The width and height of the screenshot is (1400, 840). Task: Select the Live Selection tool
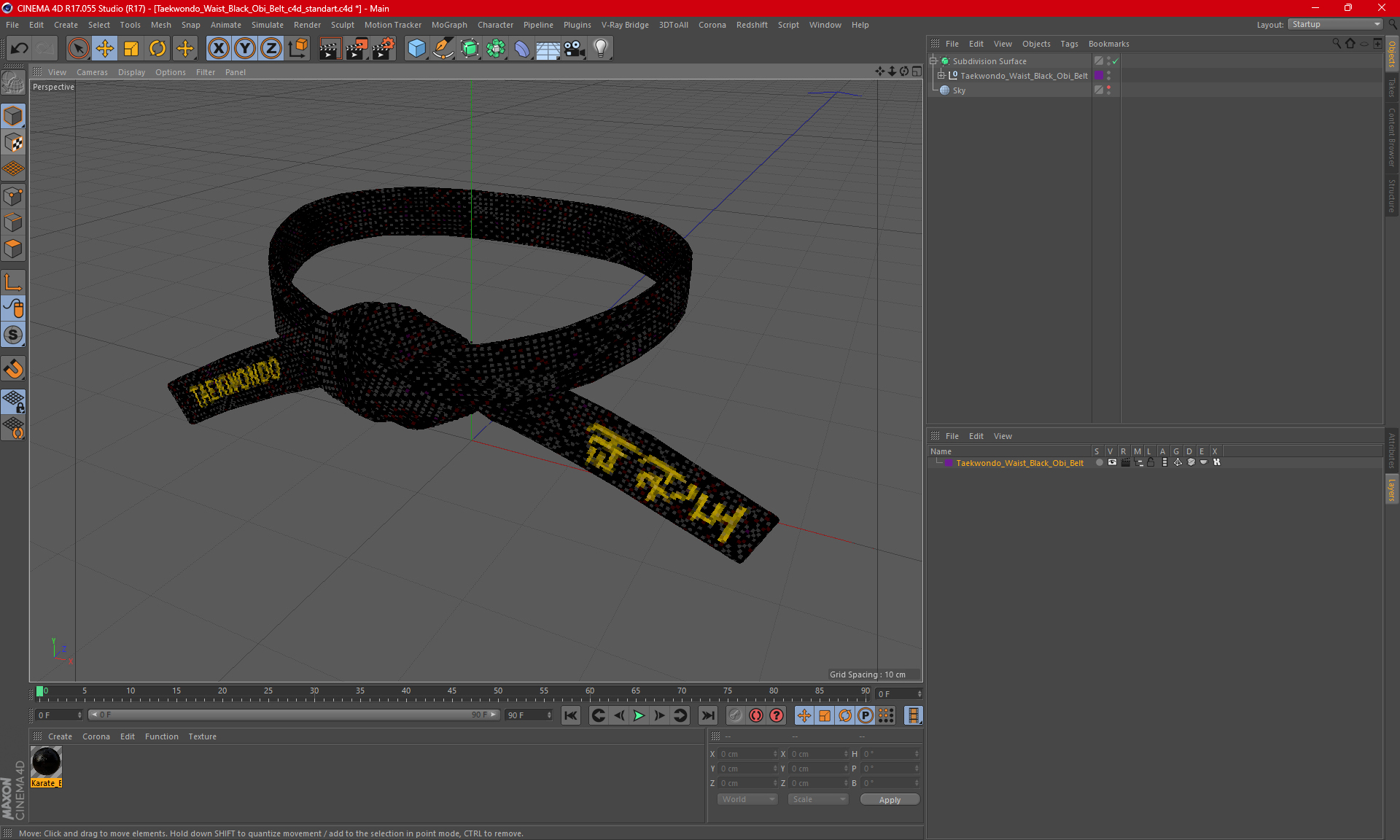78,49
